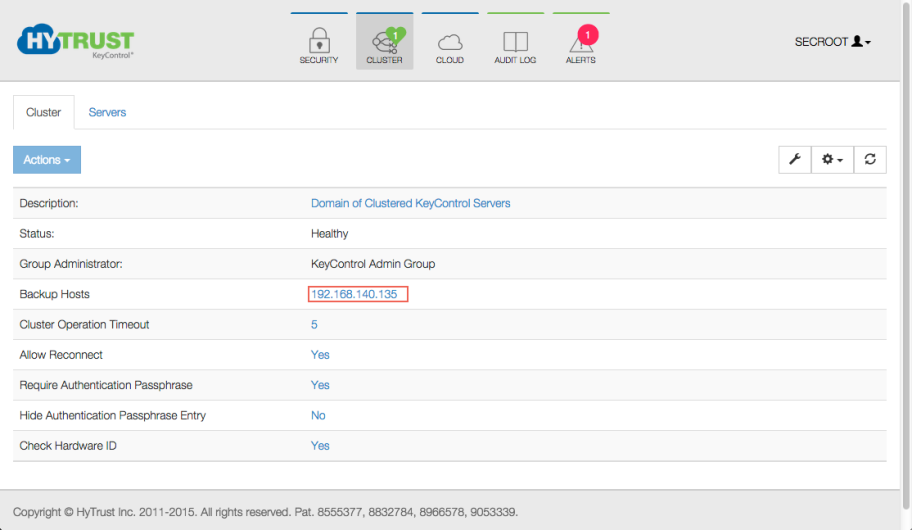Click the HyTrust KeyControl logo
Screen dimensions: 912x530
(76, 41)
